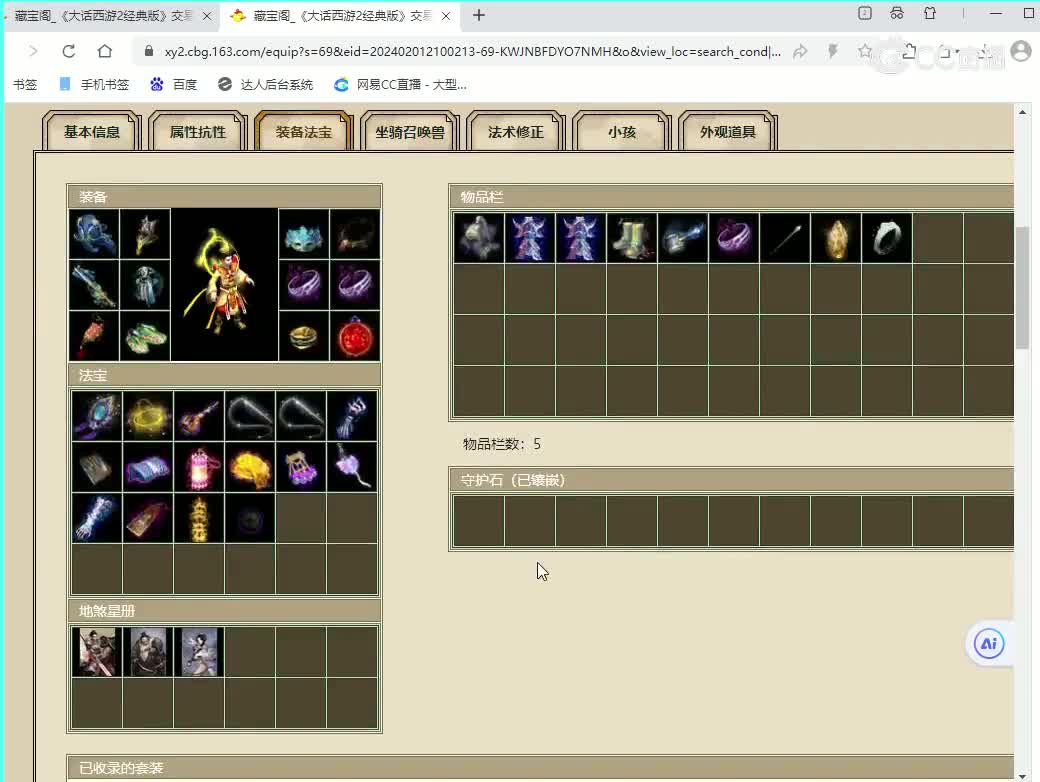Close the active 藏宝阁 tab
Viewport: 1040px width, 782px height.
tap(446, 16)
